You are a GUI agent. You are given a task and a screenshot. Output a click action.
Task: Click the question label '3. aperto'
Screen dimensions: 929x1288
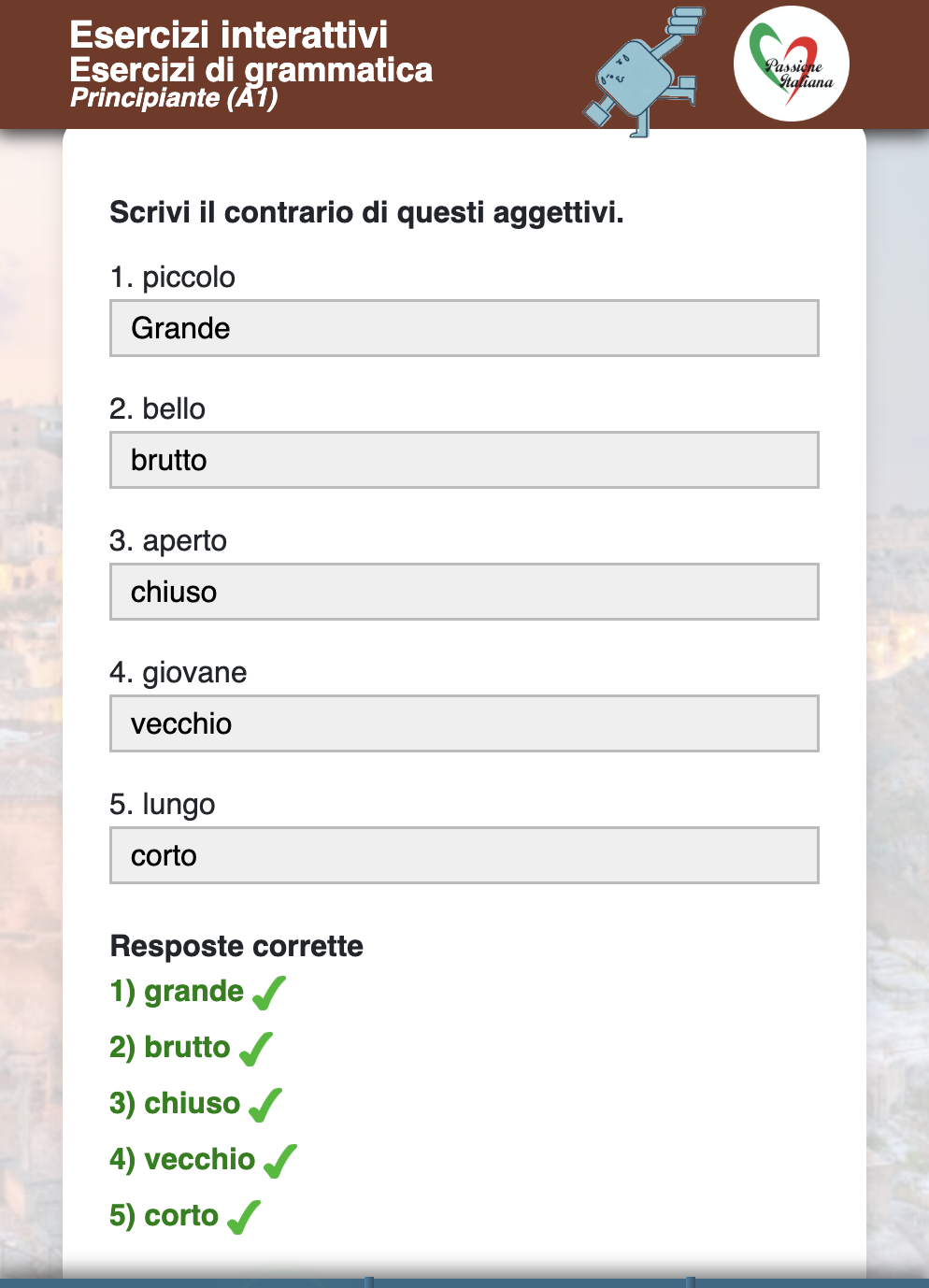pos(168,540)
